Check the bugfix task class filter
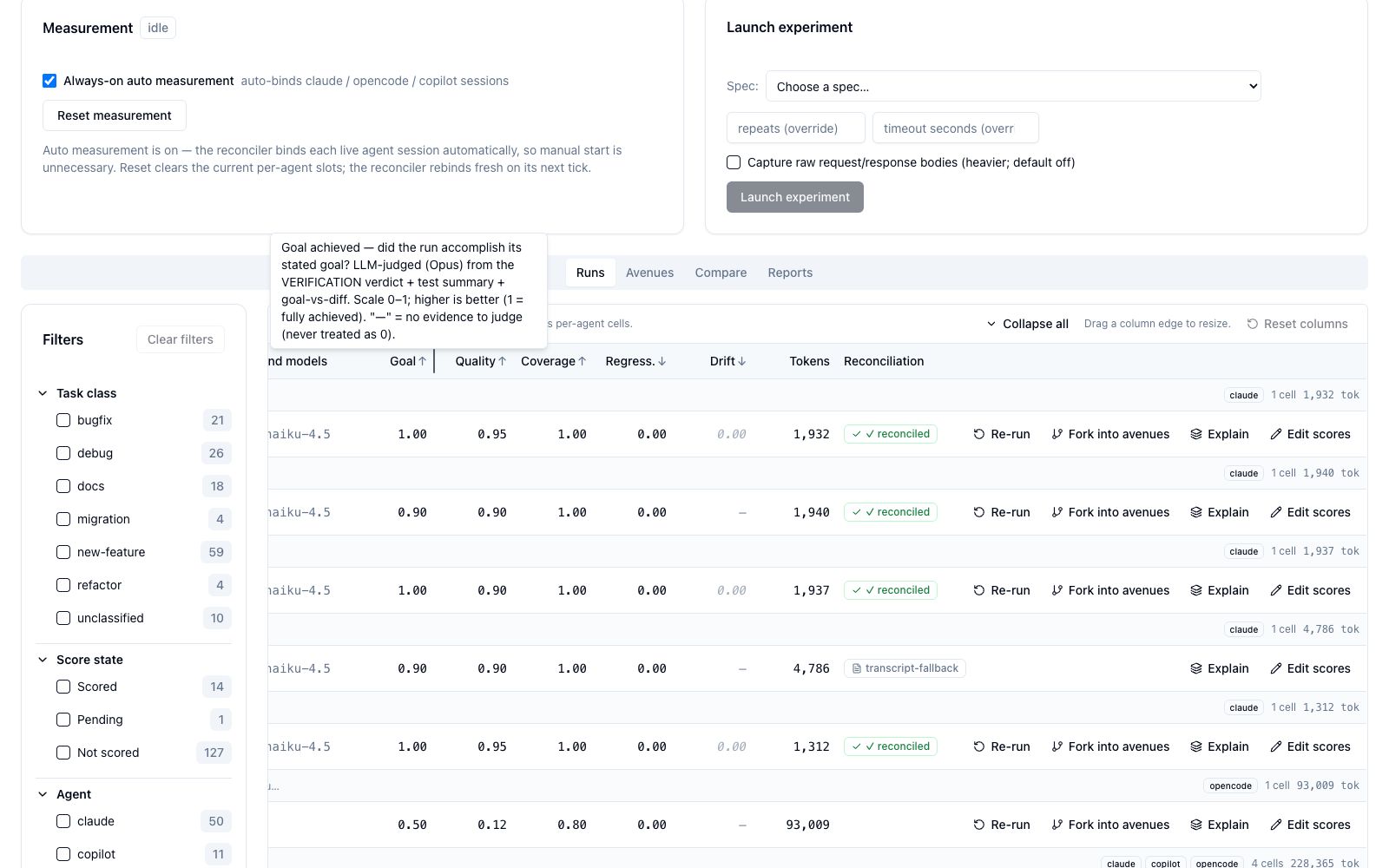 [x=63, y=420]
